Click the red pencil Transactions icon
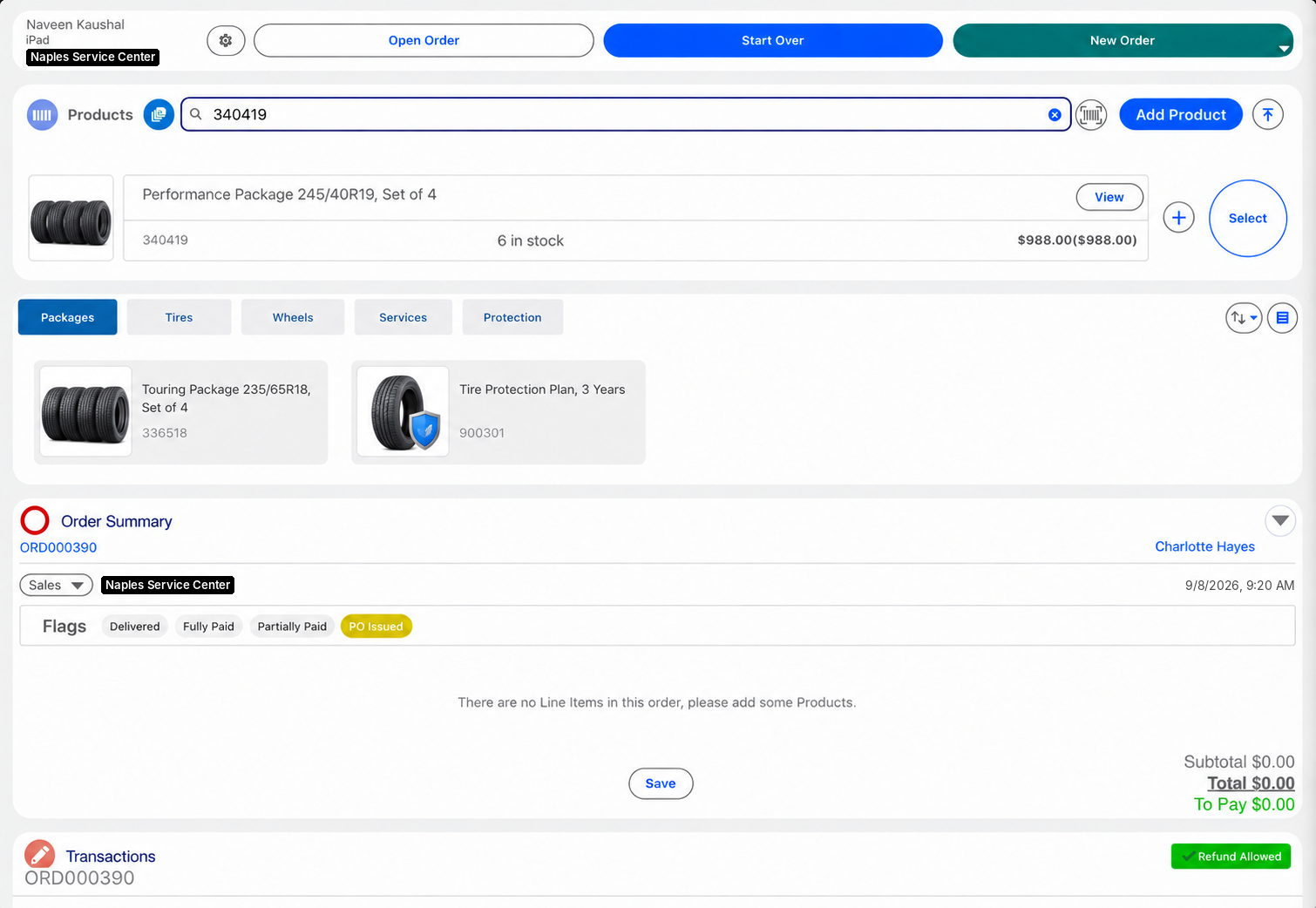This screenshot has height=908, width=1316. click(39, 856)
